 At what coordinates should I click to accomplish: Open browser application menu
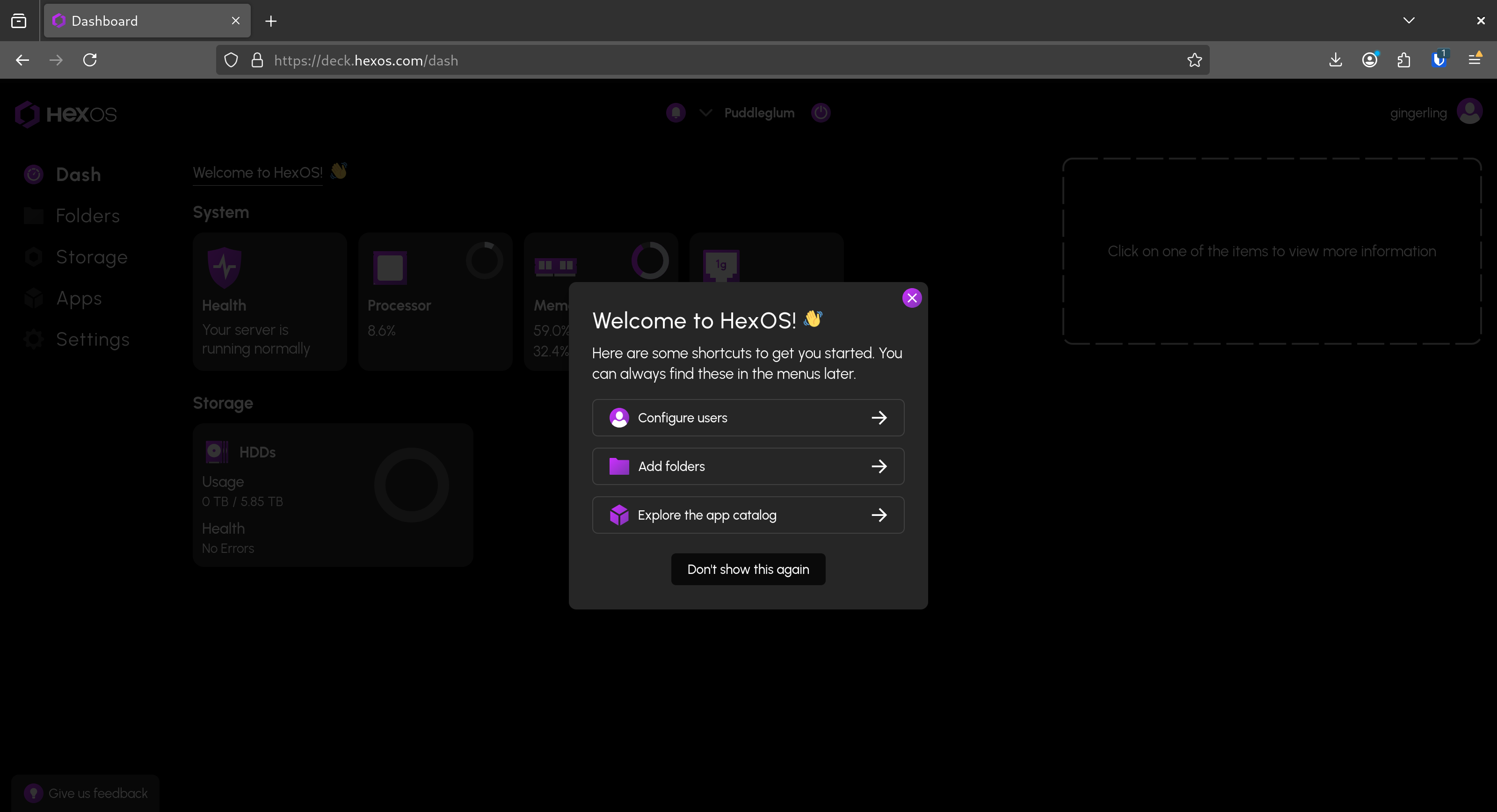[1475, 59]
